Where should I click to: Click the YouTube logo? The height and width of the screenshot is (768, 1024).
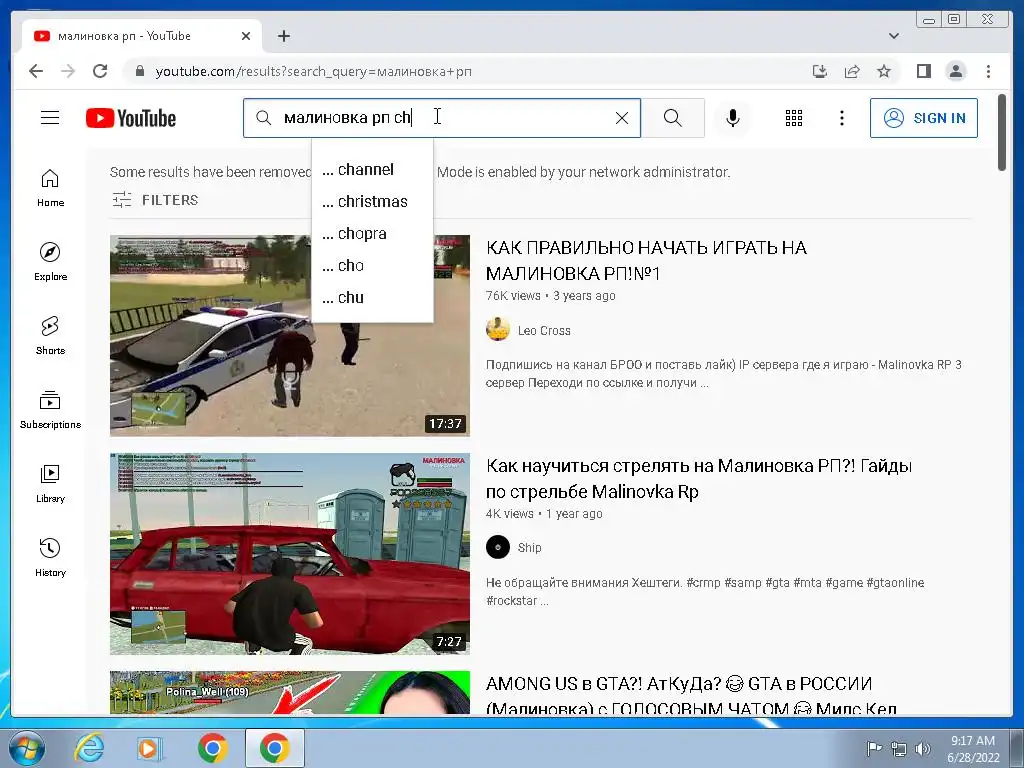pyautogui.click(x=131, y=118)
